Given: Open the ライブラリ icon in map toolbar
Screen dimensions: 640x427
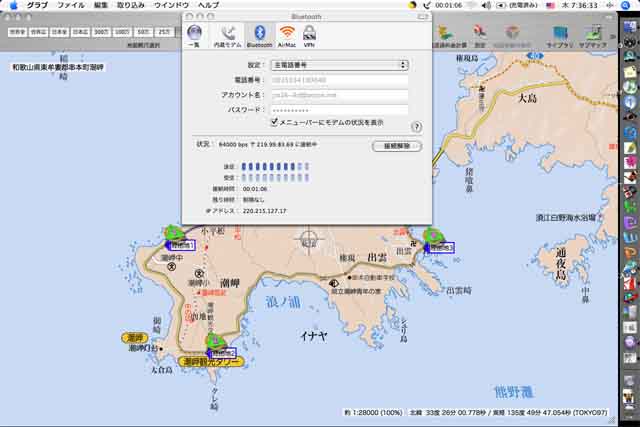Looking at the screenshot, I should pyautogui.click(x=560, y=37).
